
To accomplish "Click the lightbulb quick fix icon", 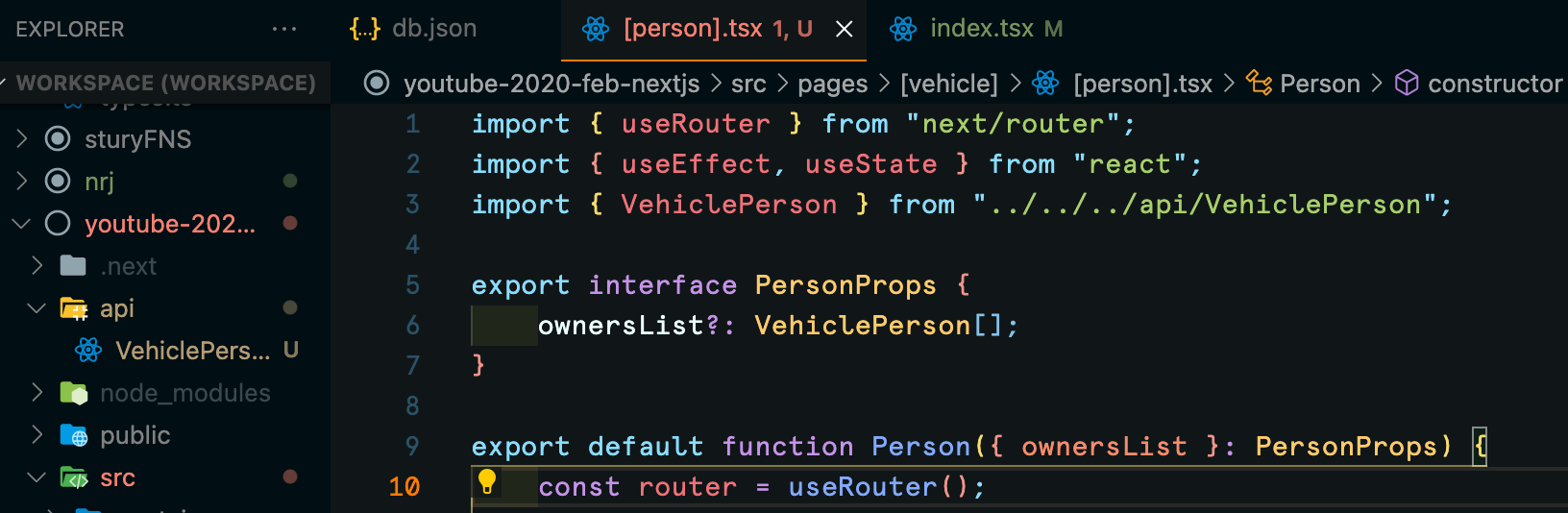I will (x=487, y=481).
